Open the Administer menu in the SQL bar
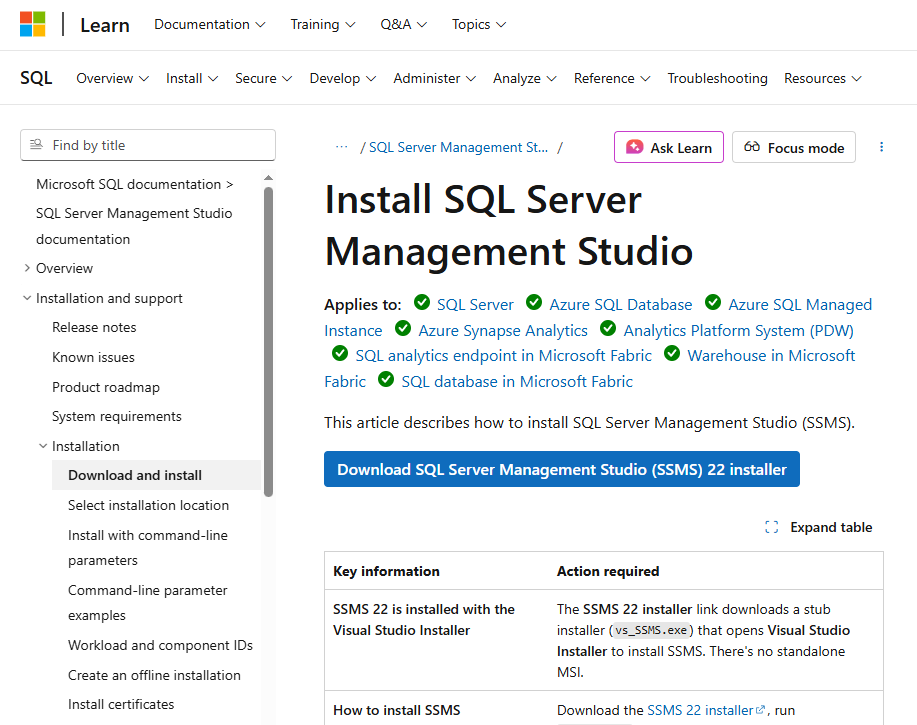The height and width of the screenshot is (725, 917). 434,78
